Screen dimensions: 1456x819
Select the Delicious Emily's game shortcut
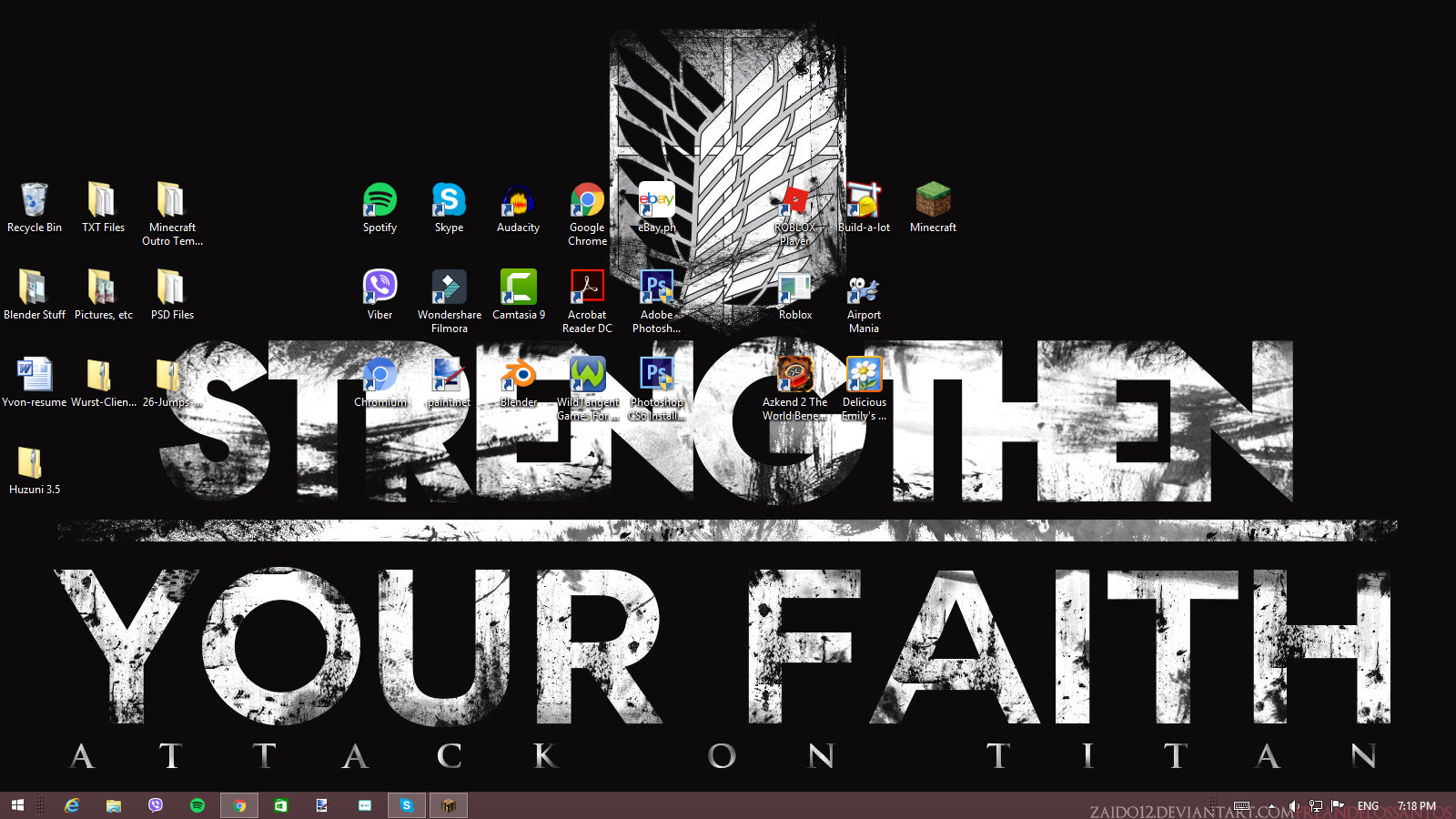[864, 389]
